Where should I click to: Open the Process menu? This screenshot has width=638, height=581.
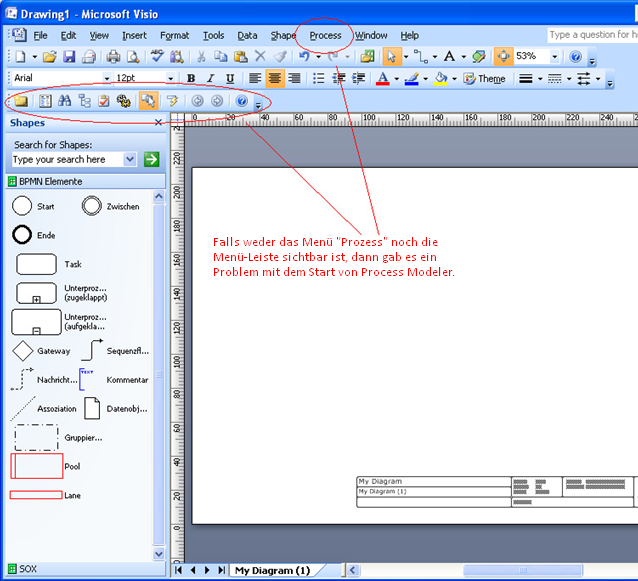coord(325,36)
